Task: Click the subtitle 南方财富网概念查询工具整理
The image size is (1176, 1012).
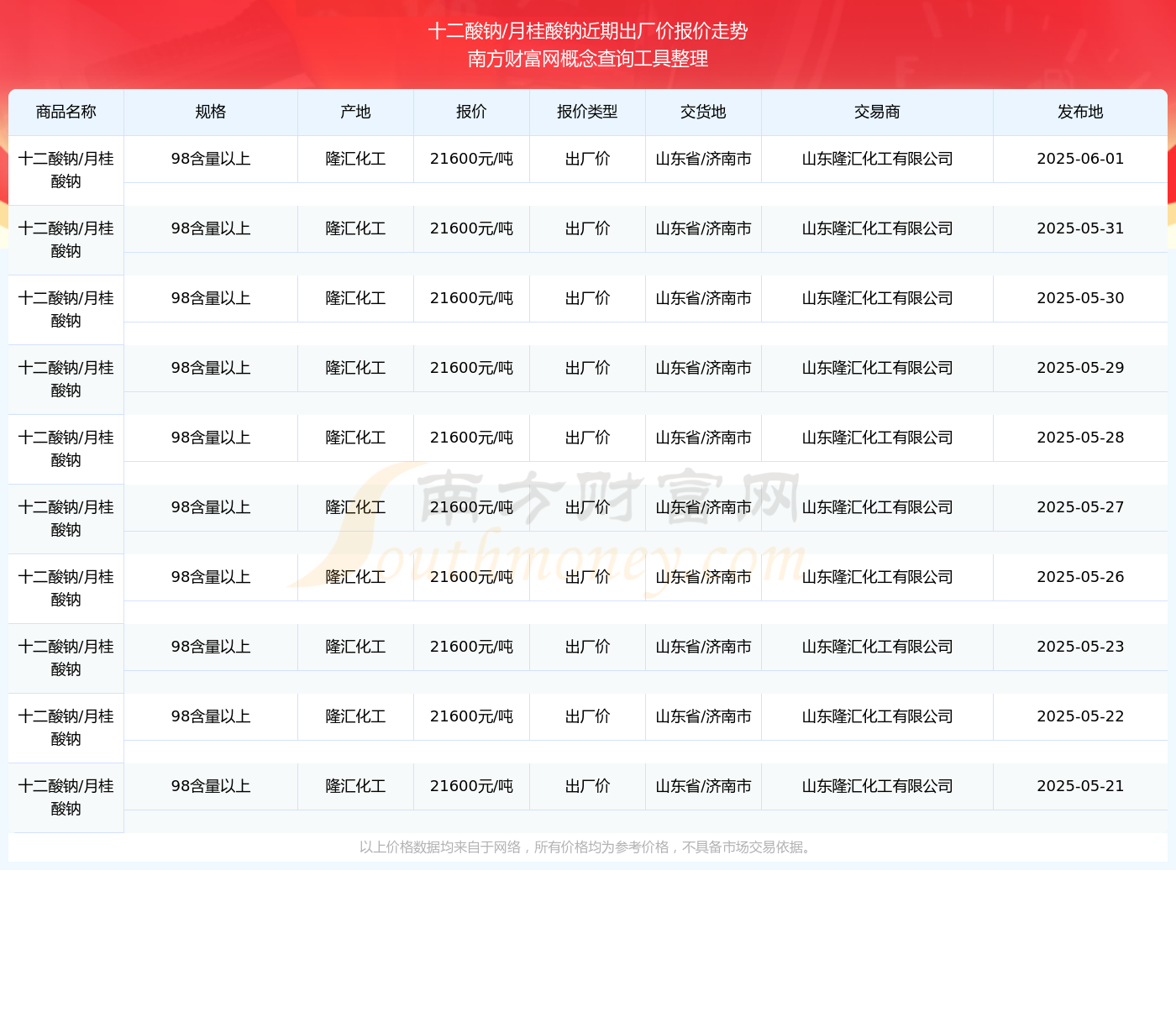Action: 588,59
